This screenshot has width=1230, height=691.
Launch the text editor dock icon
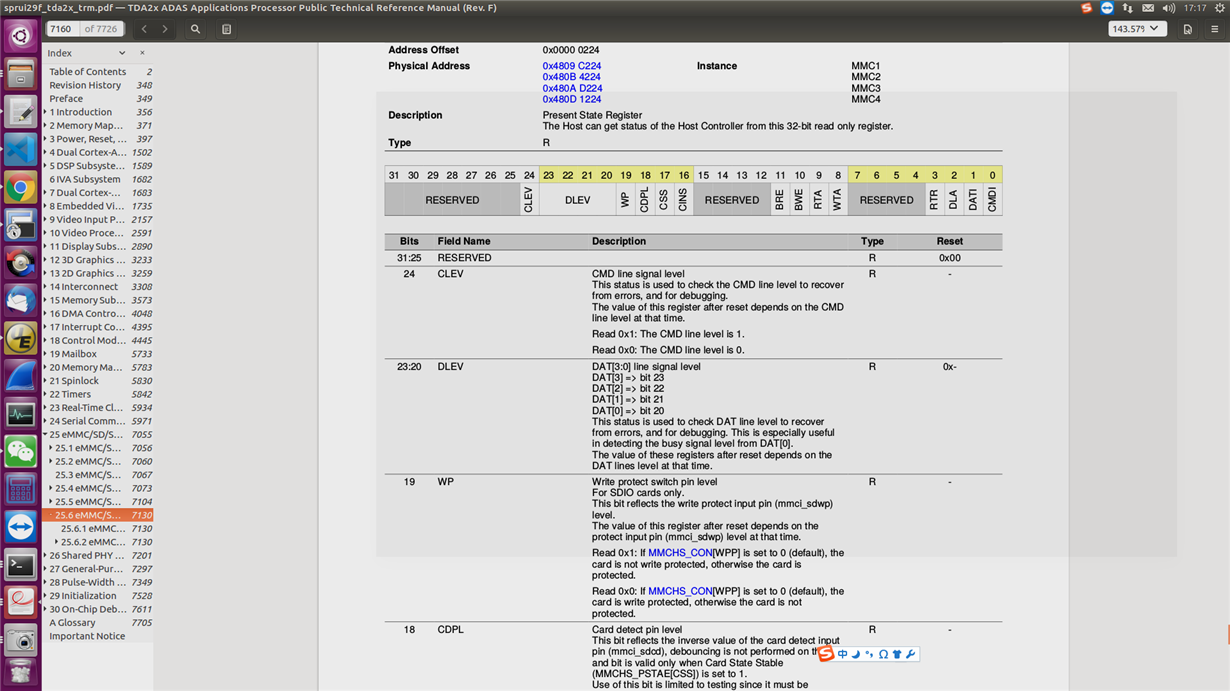pos(20,112)
